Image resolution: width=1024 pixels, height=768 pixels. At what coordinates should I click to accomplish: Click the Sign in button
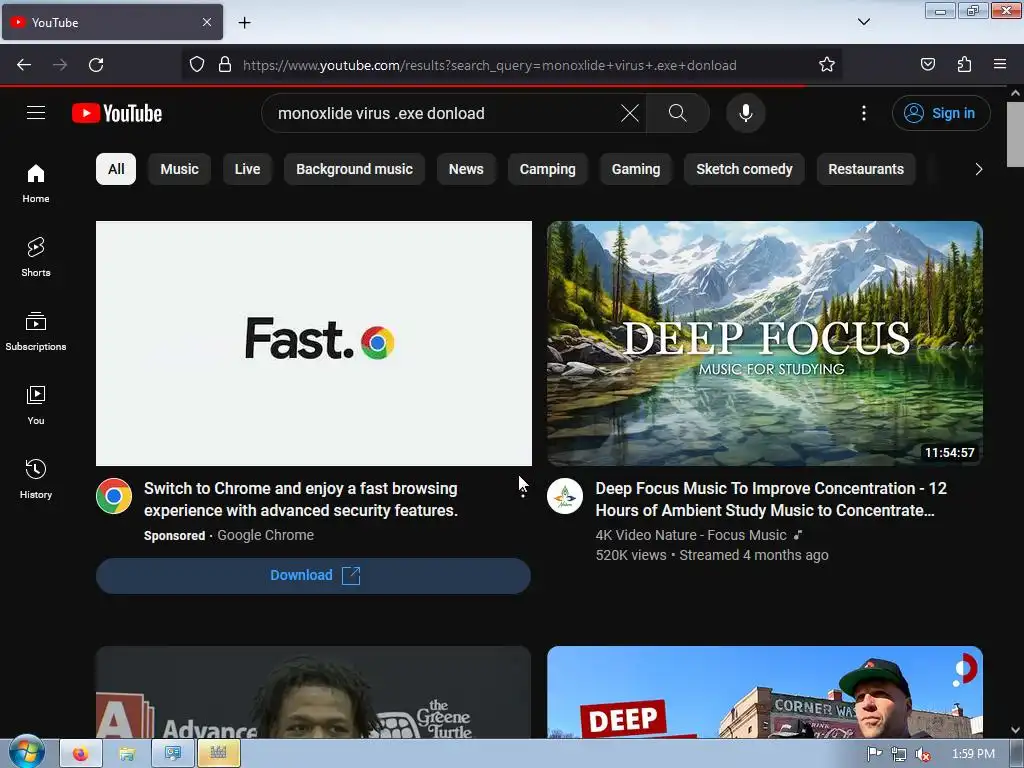click(941, 113)
